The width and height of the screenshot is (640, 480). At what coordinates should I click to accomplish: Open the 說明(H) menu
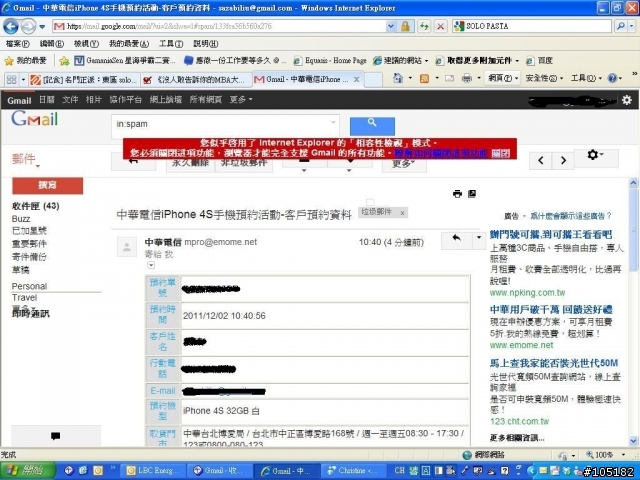pos(206,44)
